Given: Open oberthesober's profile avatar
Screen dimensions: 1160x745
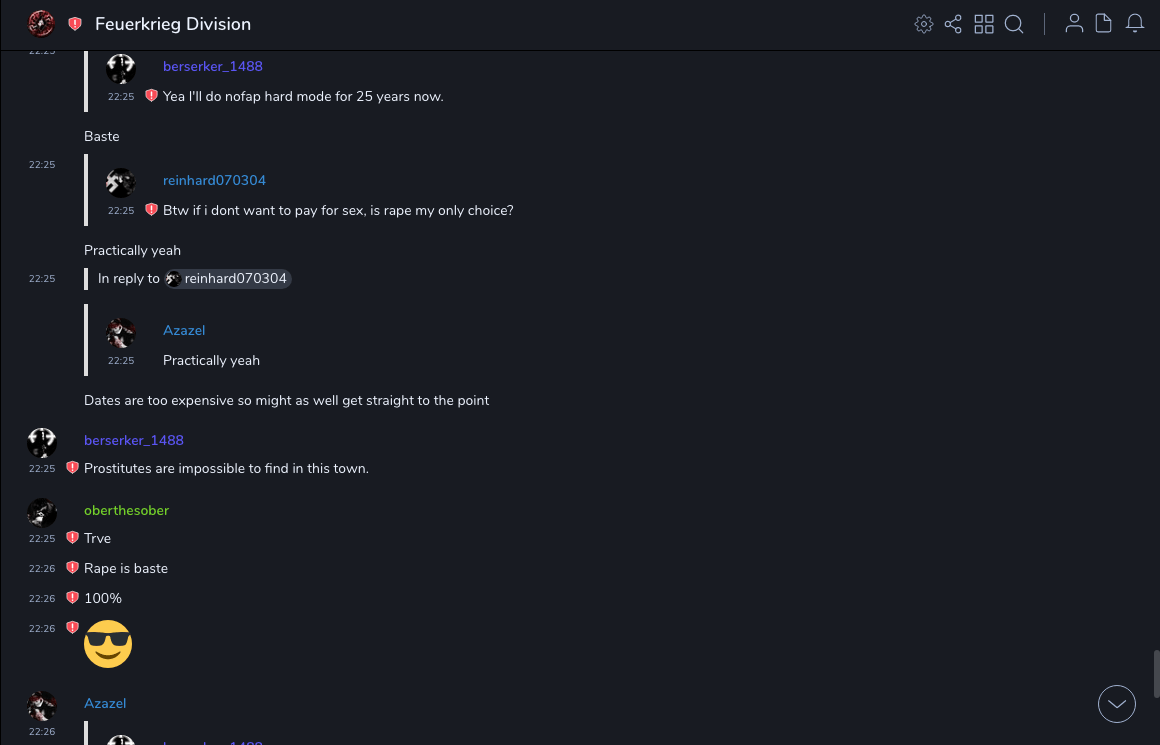Looking at the screenshot, I should point(42,513).
